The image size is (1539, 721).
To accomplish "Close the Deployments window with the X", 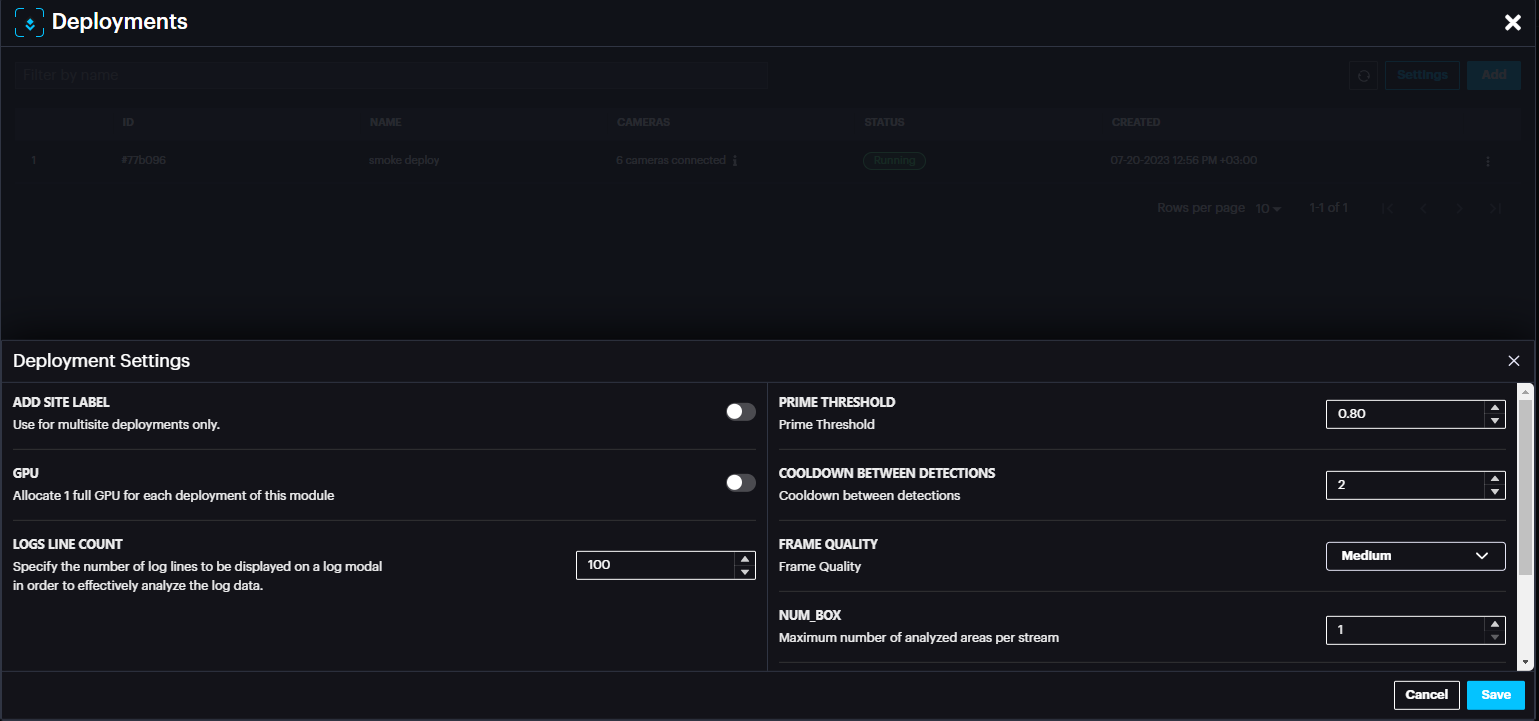I will pos(1512,23).
